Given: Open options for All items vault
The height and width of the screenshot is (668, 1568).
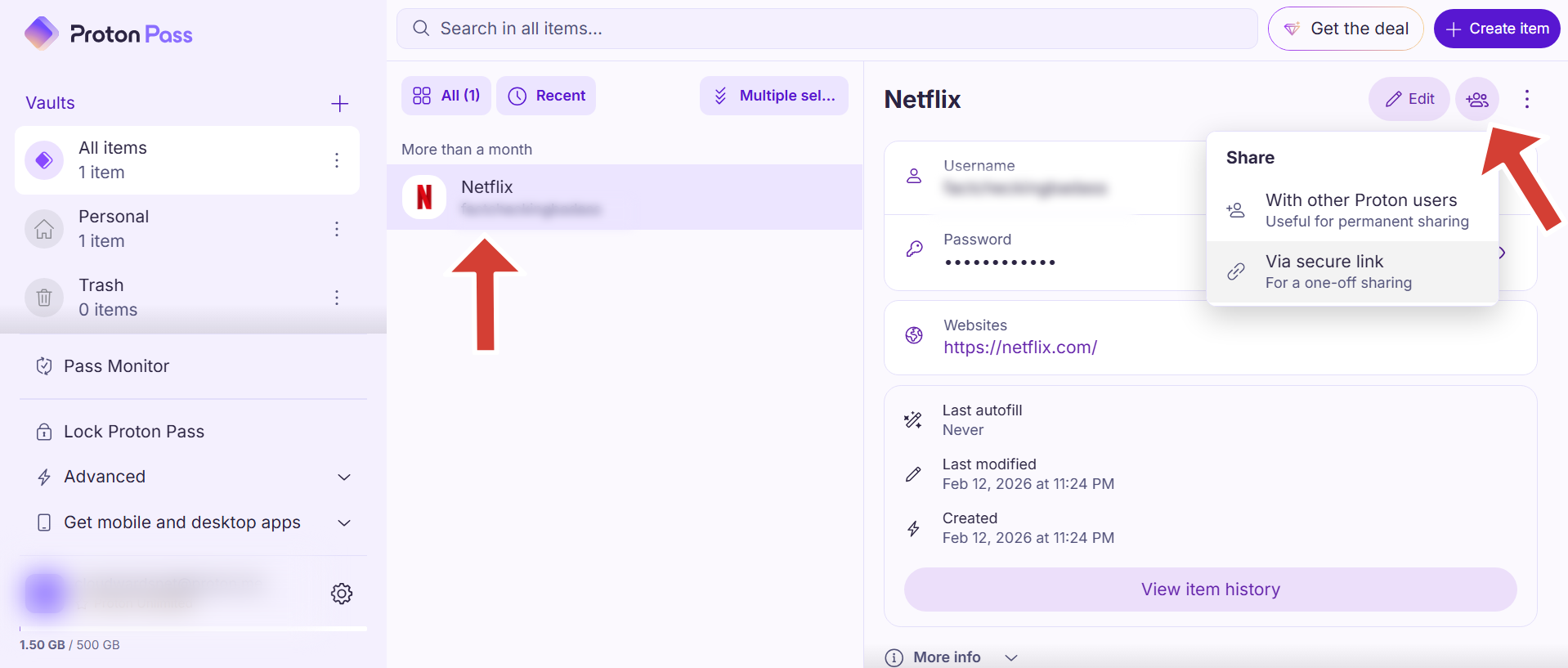Looking at the screenshot, I should tap(336, 160).
